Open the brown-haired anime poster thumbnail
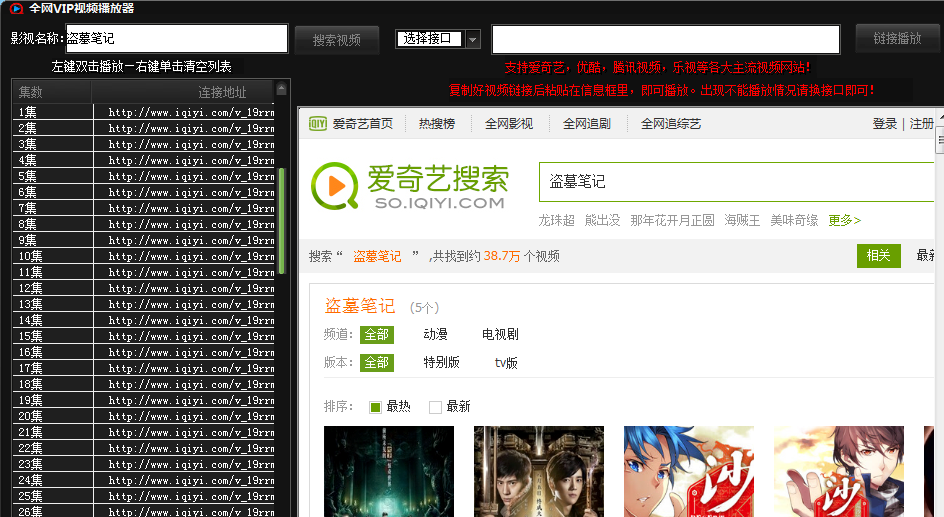The image size is (944, 517). point(839,471)
